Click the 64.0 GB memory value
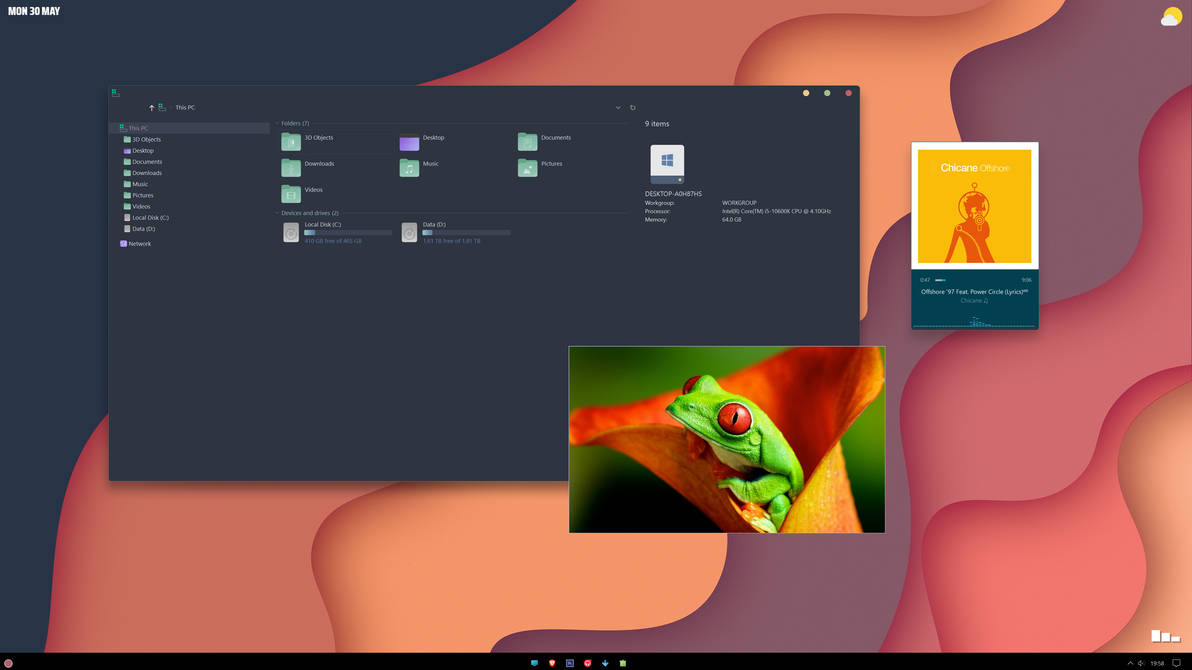 point(731,220)
